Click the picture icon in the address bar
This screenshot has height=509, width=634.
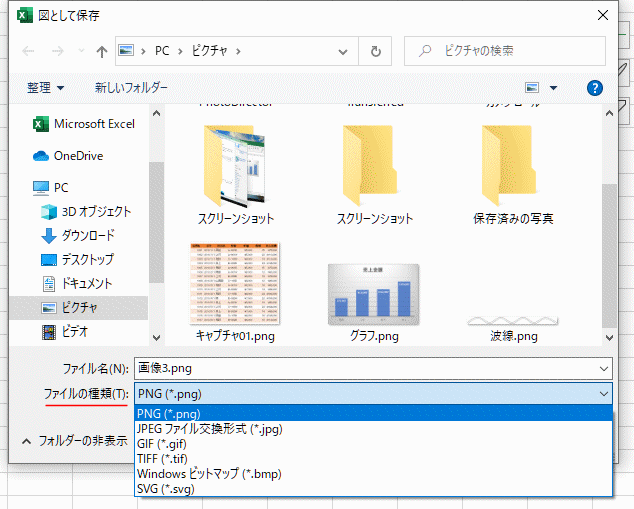tap(126, 51)
